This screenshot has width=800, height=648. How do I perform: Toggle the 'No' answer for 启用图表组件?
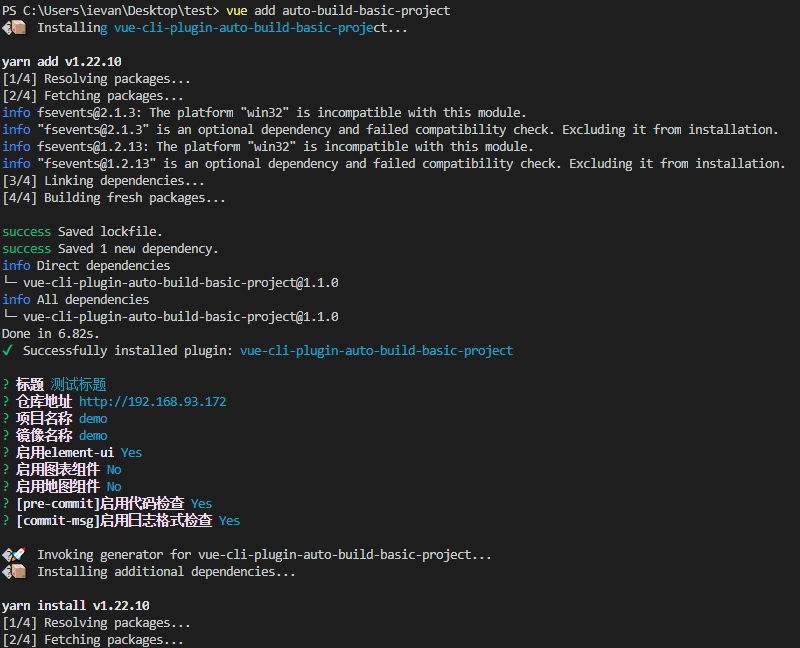click(113, 469)
